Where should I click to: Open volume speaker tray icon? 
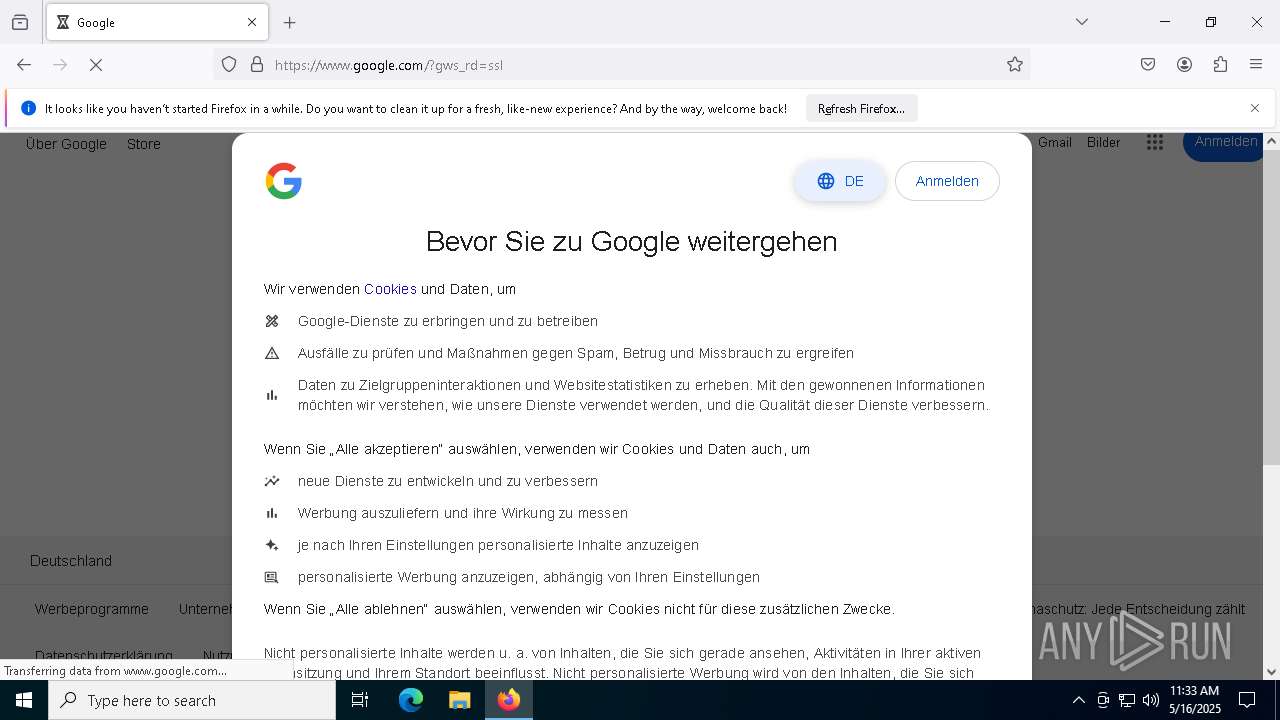tap(1151, 700)
